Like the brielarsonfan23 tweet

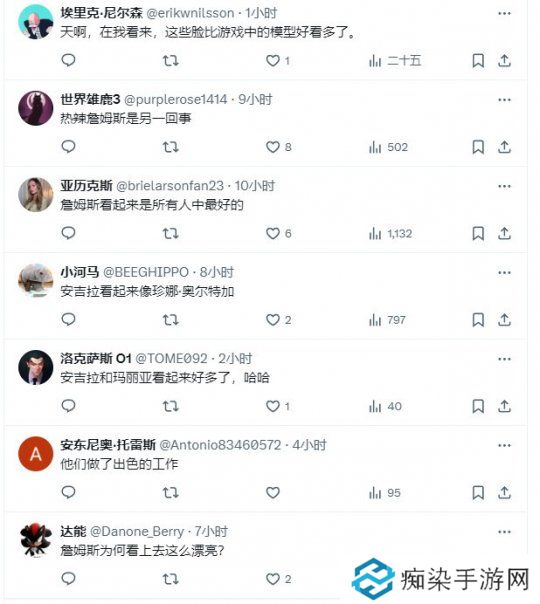point(273,233)
